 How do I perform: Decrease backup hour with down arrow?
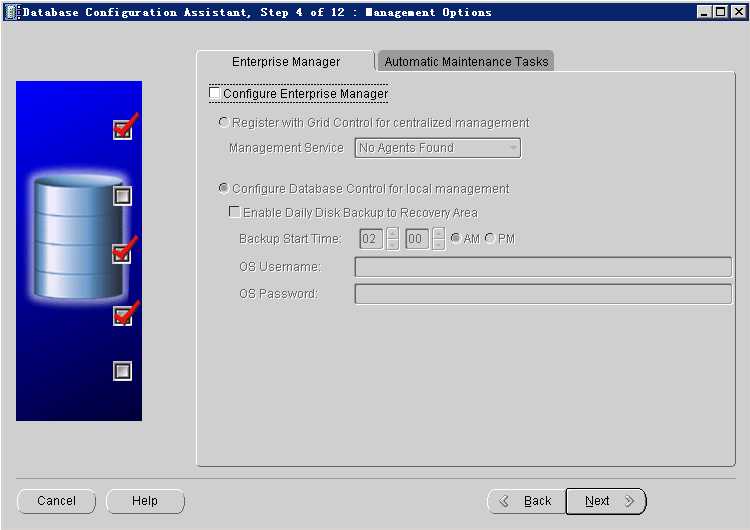(392, 244)
